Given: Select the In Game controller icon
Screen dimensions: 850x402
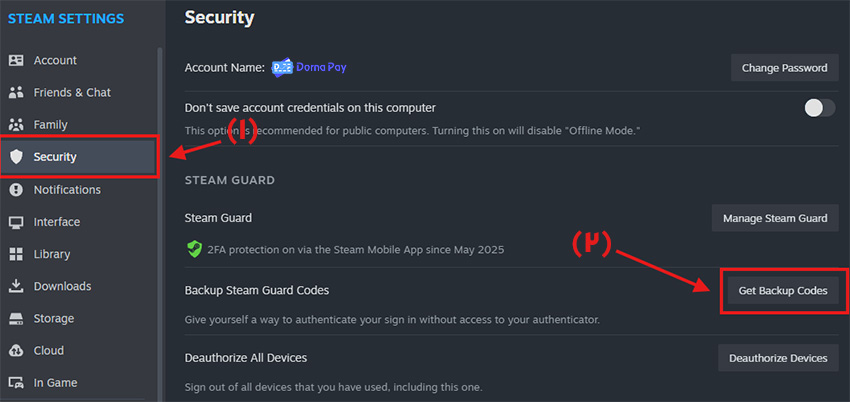Looking at the screenshot, I should click(x=17, y=383).
